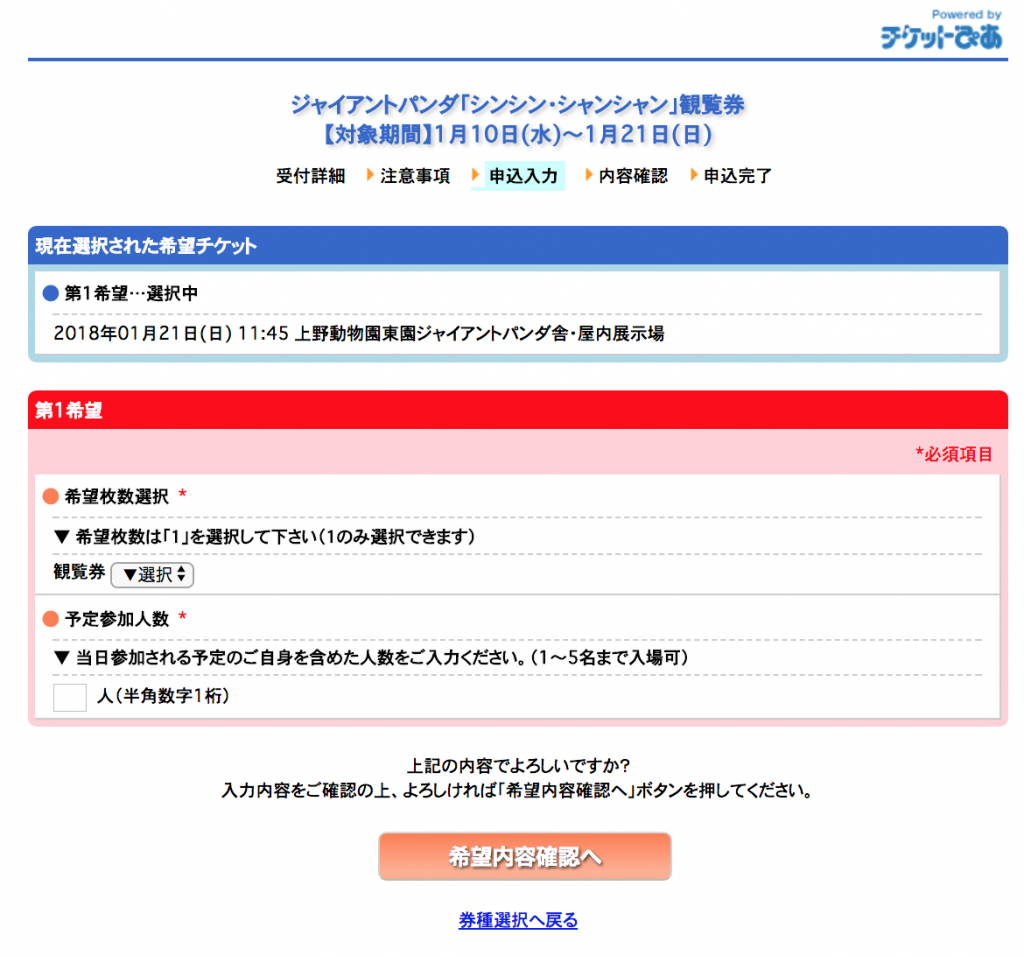Screen dimensions: 1024x956
Task: Click the selected ticket date 2018年01月21日 line
Action: pos(358,334)
